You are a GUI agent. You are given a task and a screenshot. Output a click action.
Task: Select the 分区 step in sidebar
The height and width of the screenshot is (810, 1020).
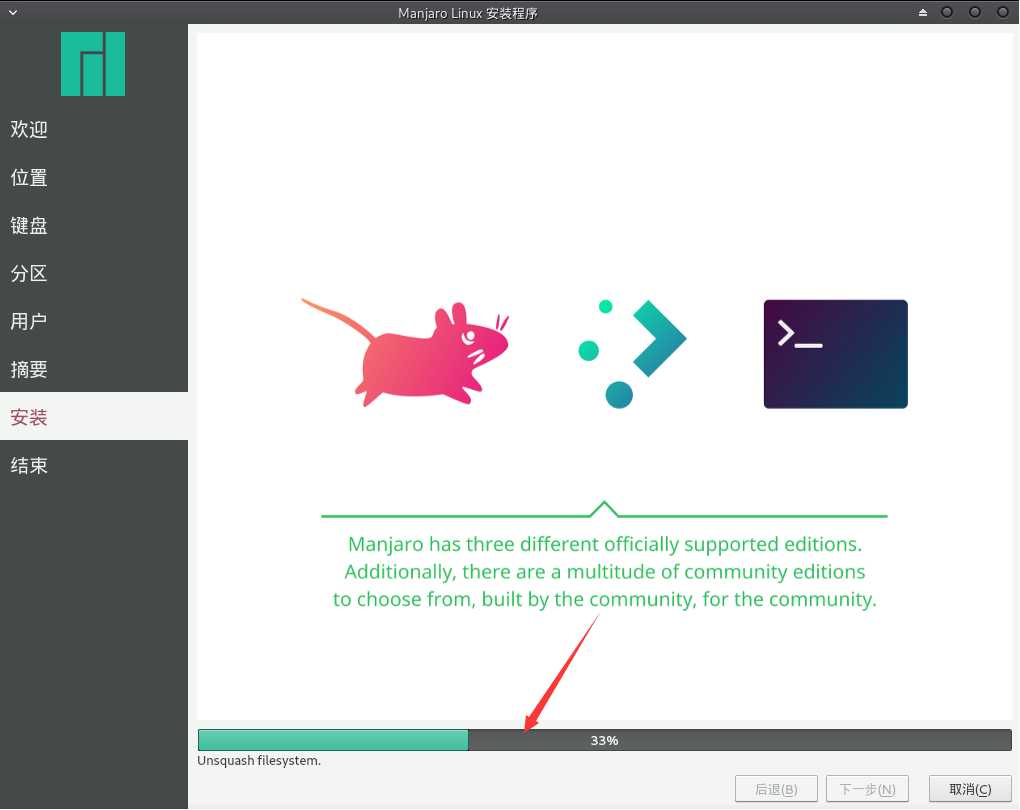94,273
